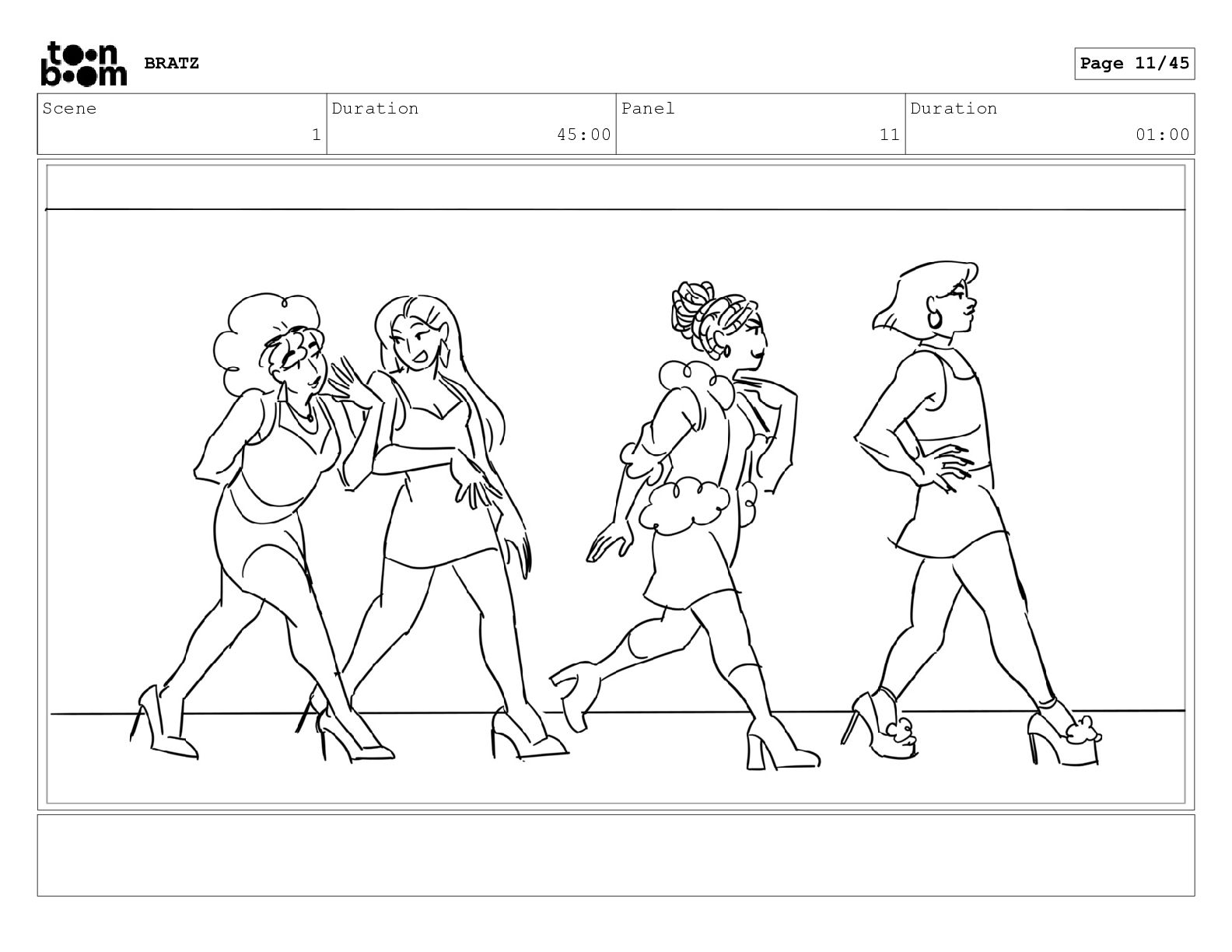The height and width of the screenshot is (952, 1232).
Task: Click the Scene label
Action: (x=69, y=108)
